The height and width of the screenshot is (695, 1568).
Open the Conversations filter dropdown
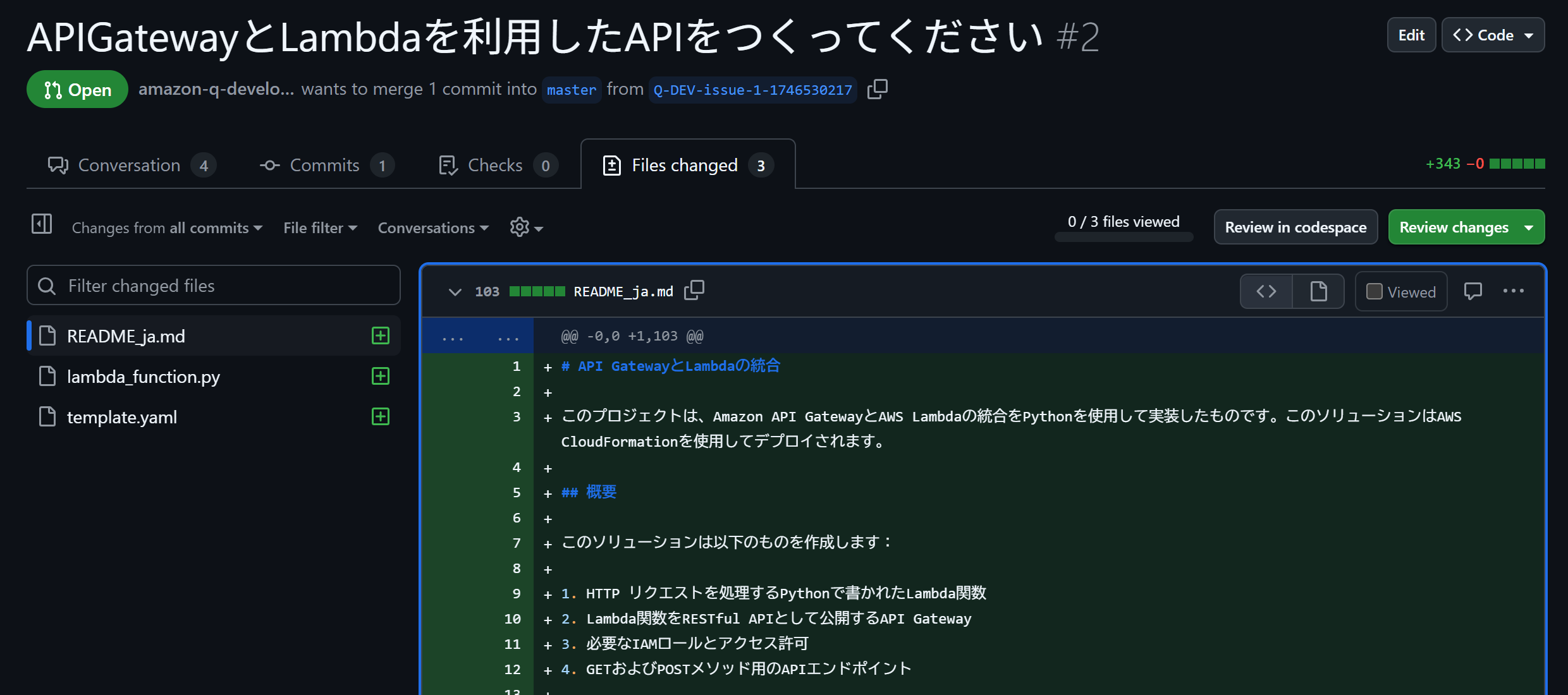(432, 227)
